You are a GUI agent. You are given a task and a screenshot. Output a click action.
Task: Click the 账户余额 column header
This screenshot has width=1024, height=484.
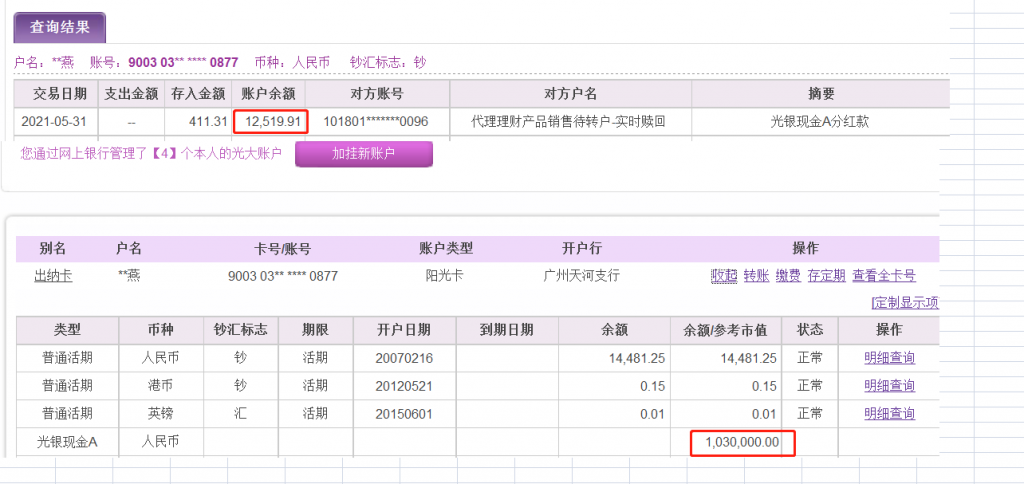(x=268, y=94)
